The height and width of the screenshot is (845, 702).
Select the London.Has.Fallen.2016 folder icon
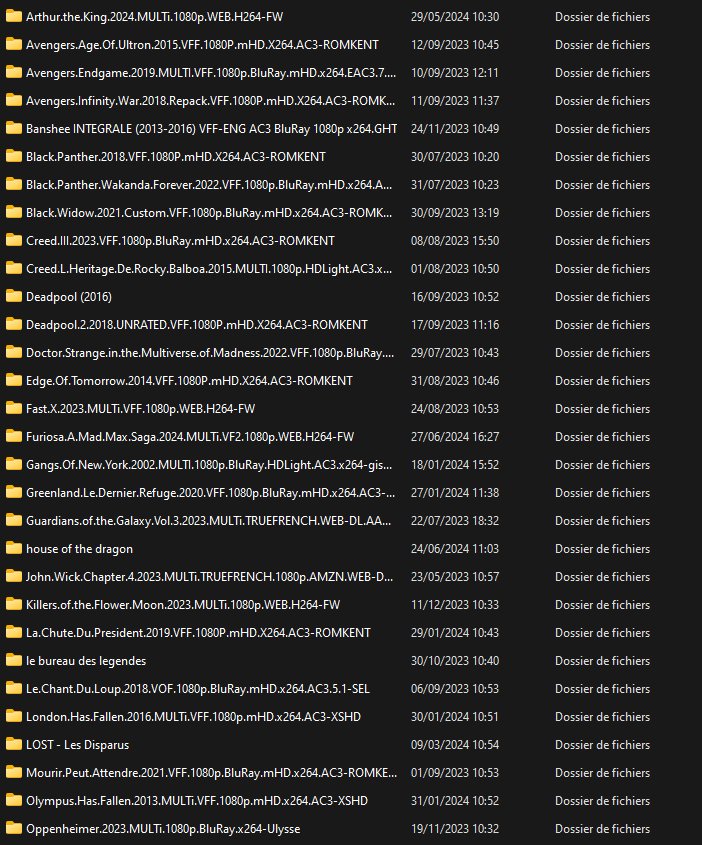(13, 717)
